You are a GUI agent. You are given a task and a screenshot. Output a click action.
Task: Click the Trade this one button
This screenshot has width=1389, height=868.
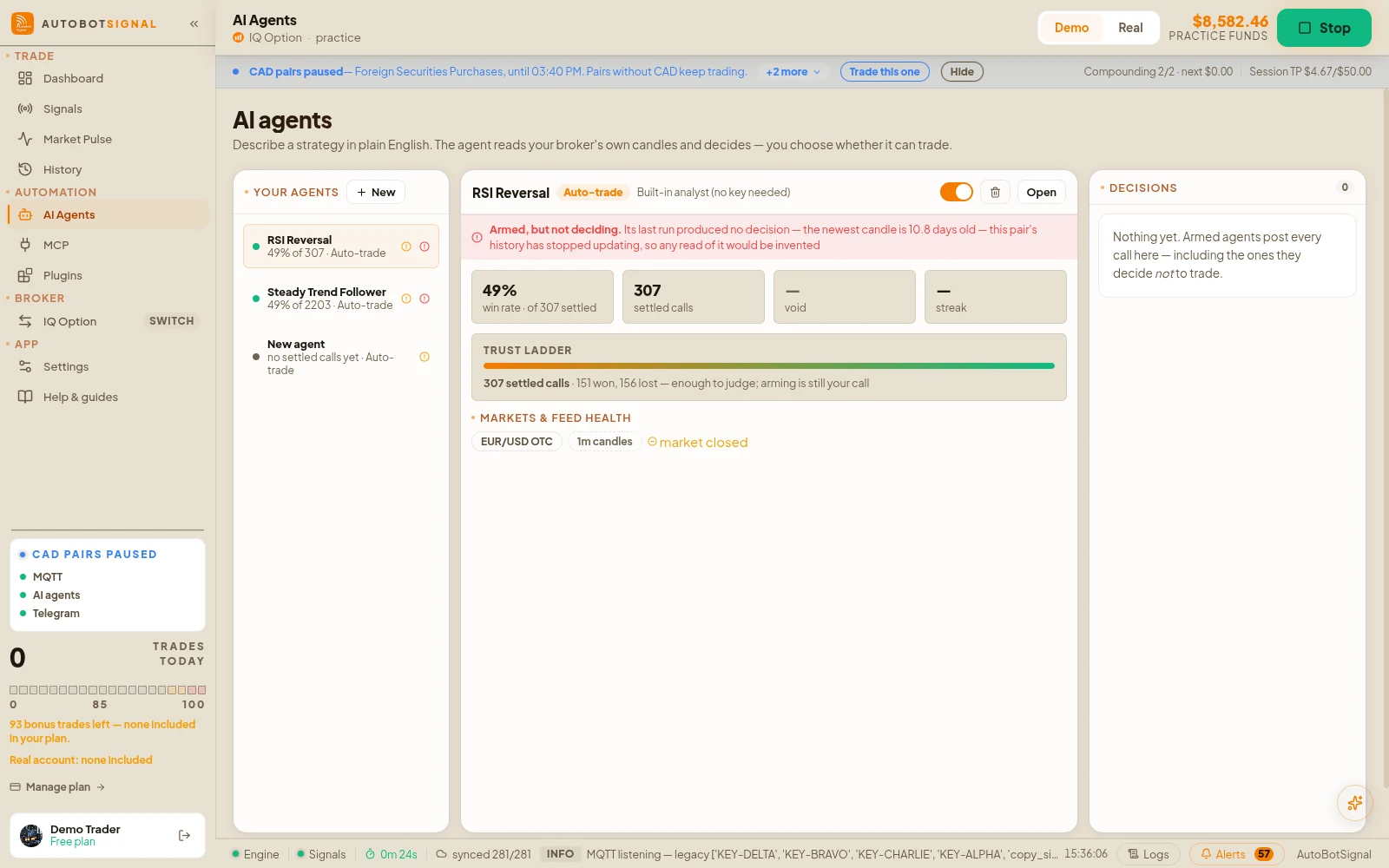(885, 72)
